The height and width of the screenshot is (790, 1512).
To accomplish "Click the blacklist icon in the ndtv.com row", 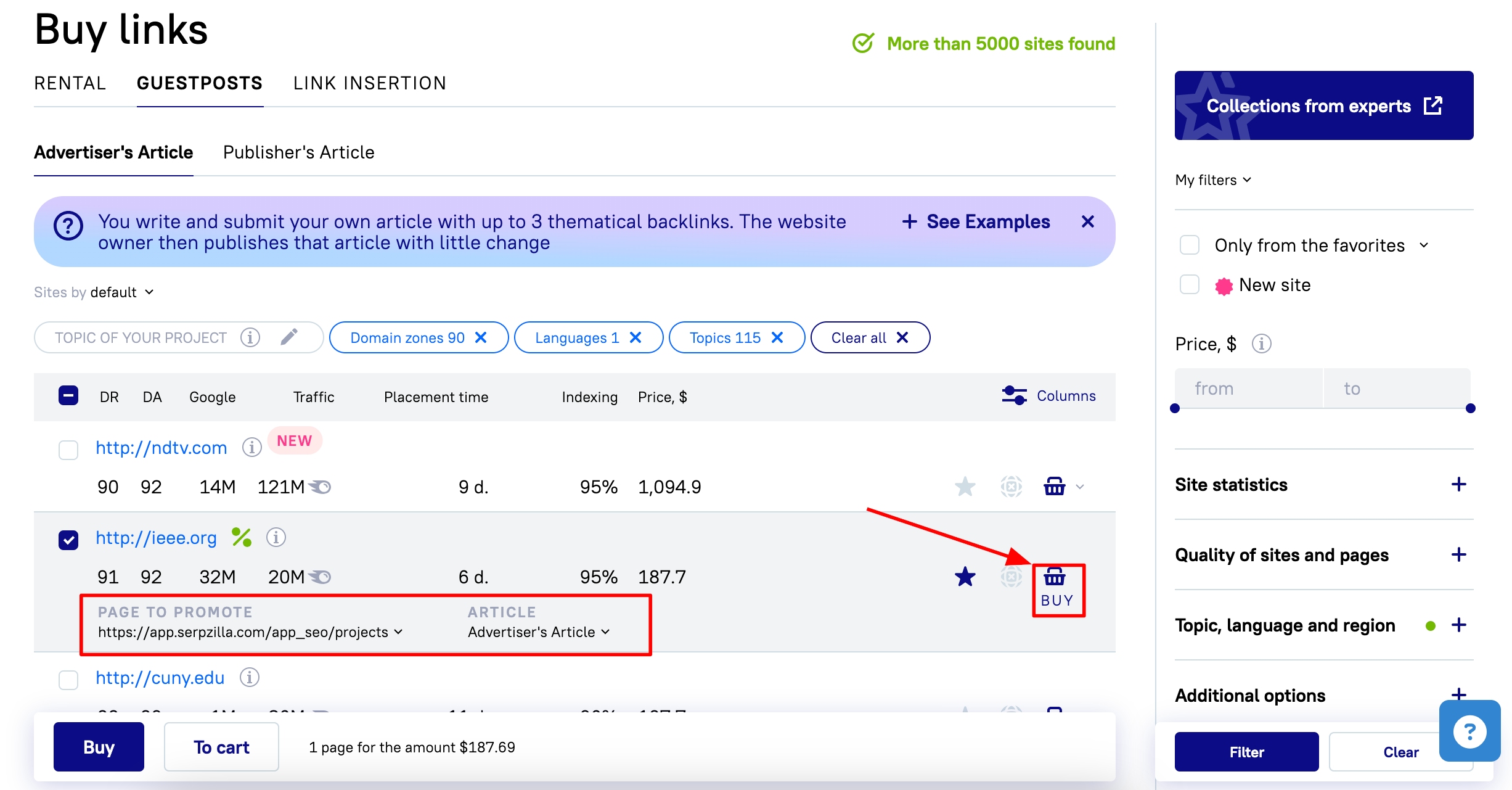I will [x=1011, y=487].
